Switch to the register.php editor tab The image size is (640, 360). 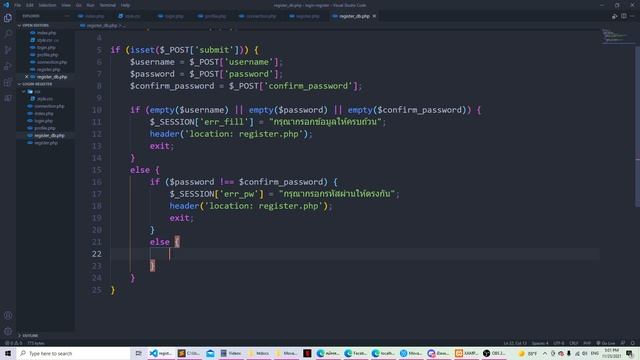(307, 16)
